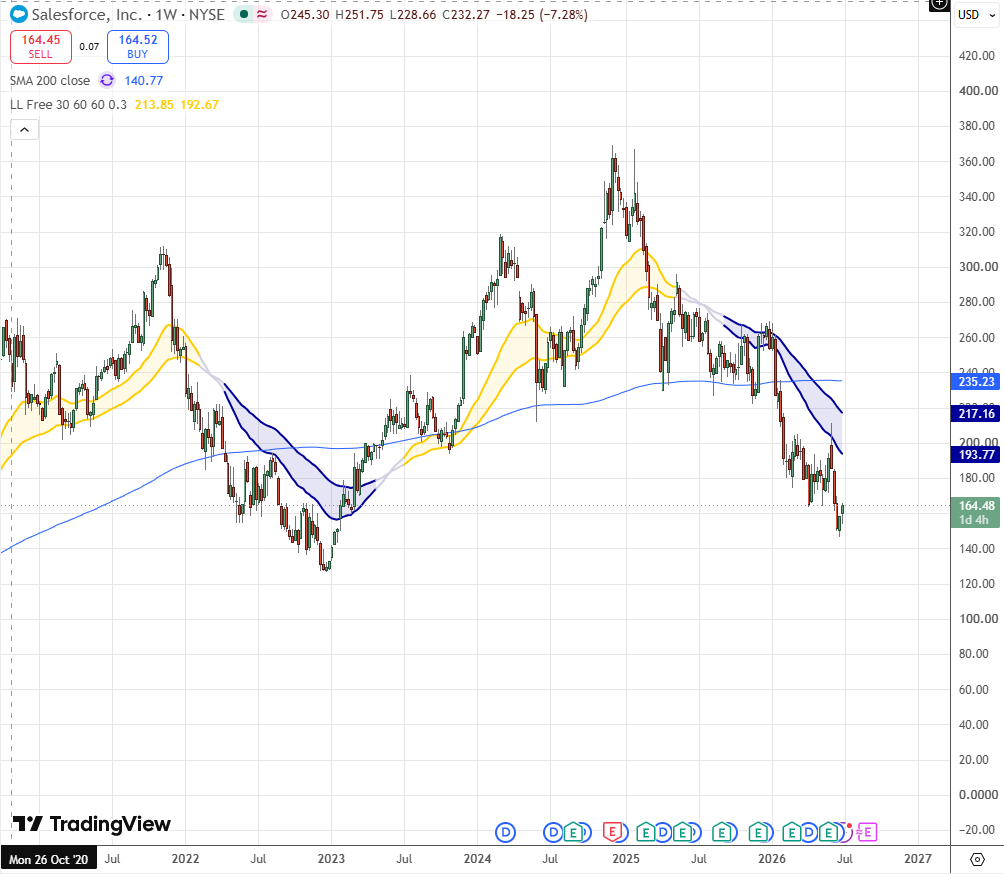Screen dimensions: 1004x874
Task: Click the red earnings E marker
Action: pos(613,832)
